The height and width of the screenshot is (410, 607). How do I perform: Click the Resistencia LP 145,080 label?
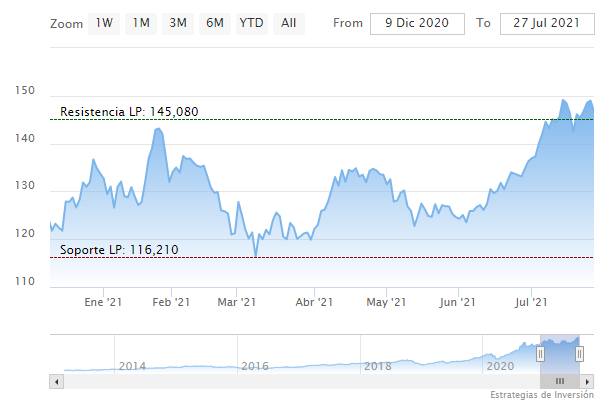129,112
